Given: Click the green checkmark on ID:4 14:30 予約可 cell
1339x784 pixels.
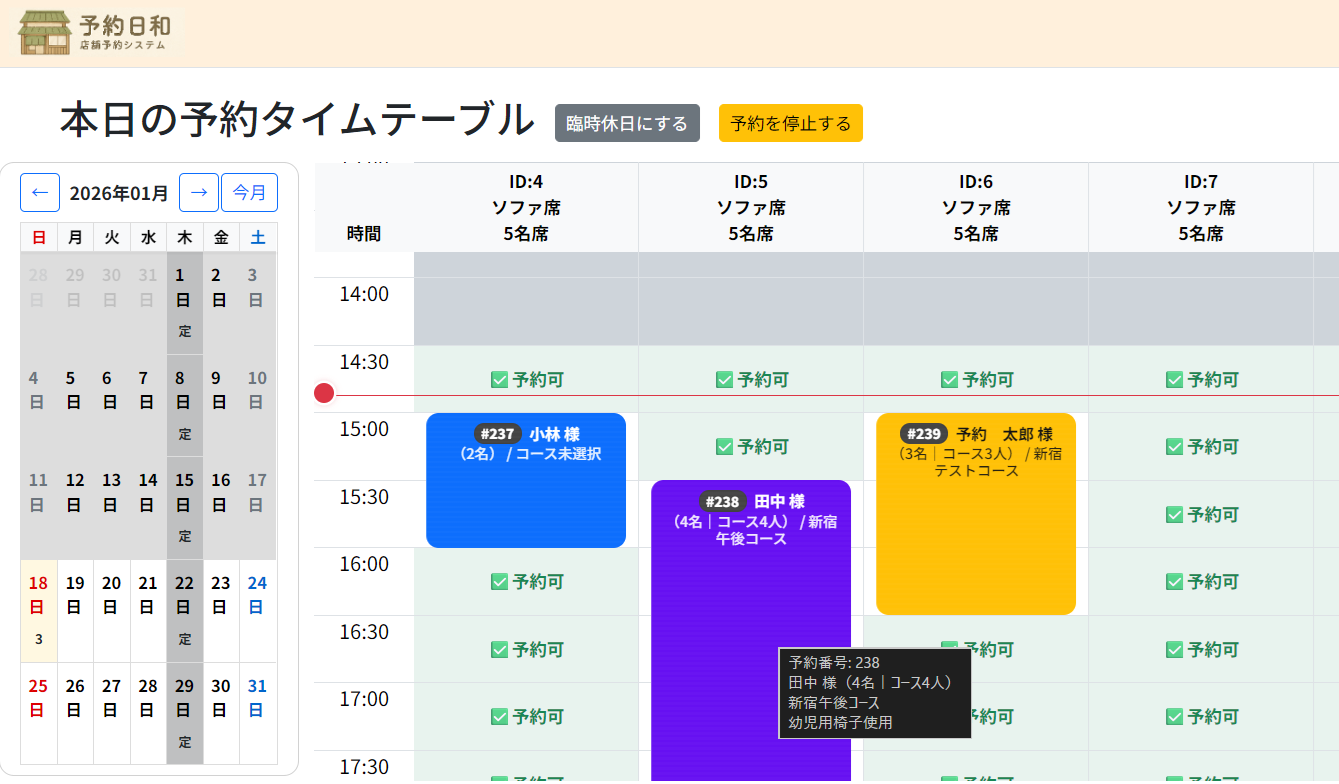Looking at the screenshot, I should (x=498, y=379).
